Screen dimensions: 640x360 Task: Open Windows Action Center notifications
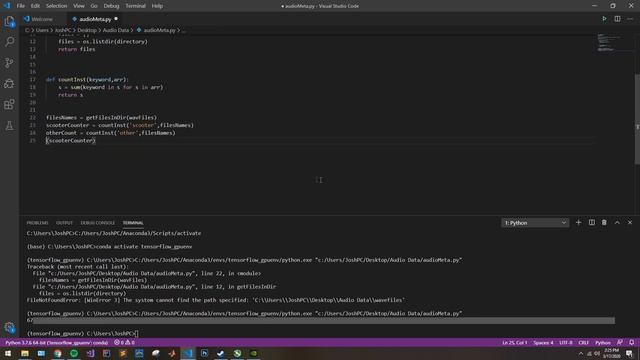[629, 353]
